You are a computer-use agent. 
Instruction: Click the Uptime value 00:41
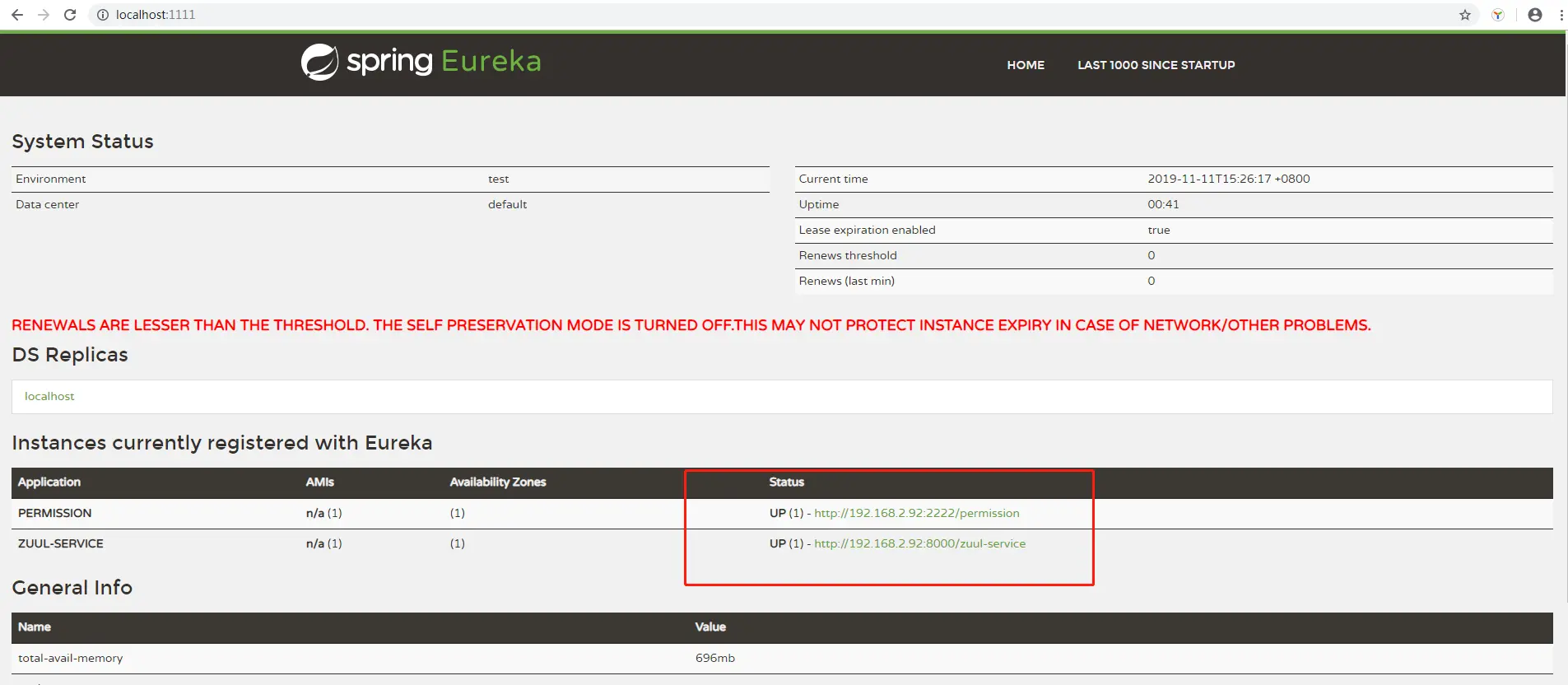pos(1164,204)
